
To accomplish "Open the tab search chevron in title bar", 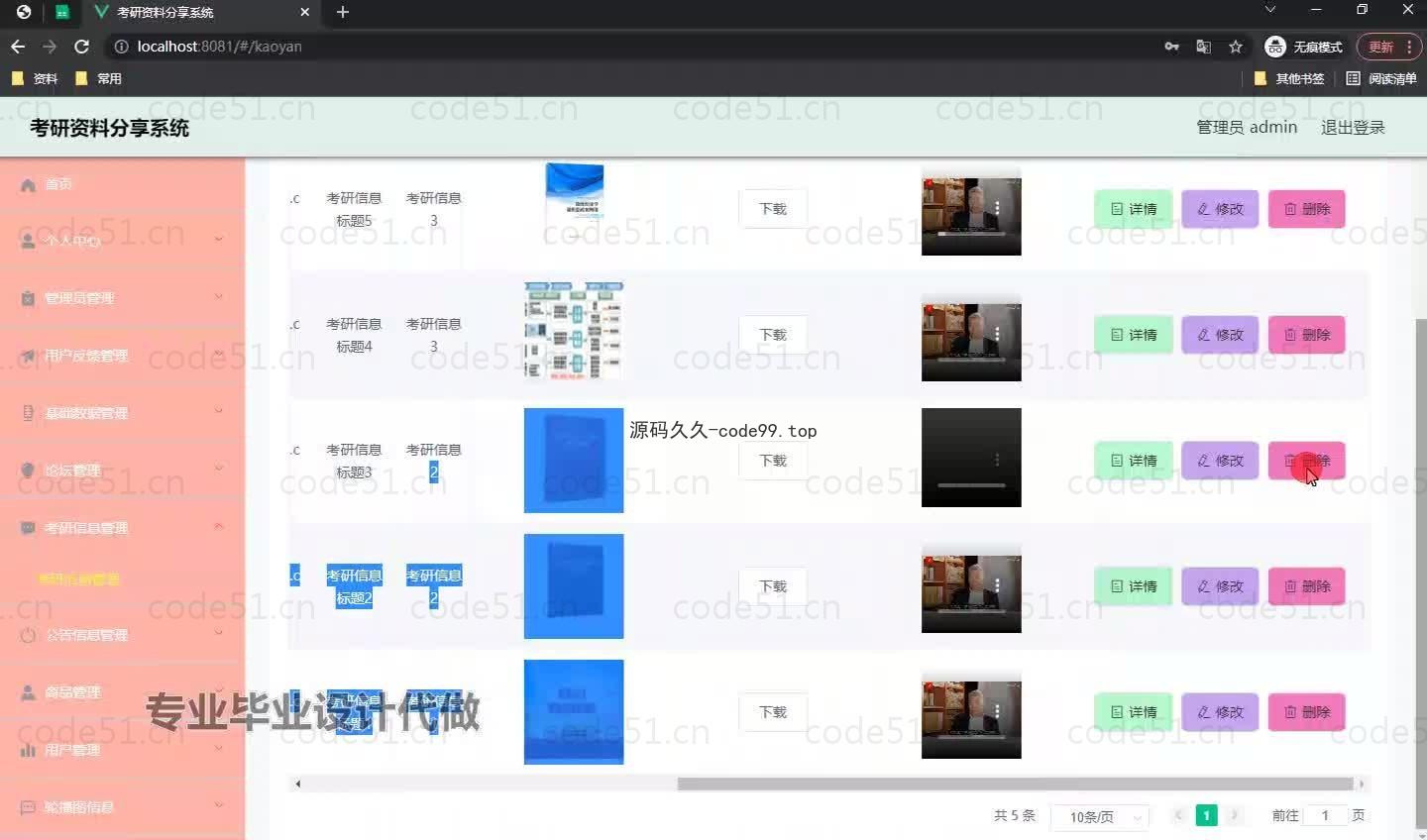I will pos(1270,9).
